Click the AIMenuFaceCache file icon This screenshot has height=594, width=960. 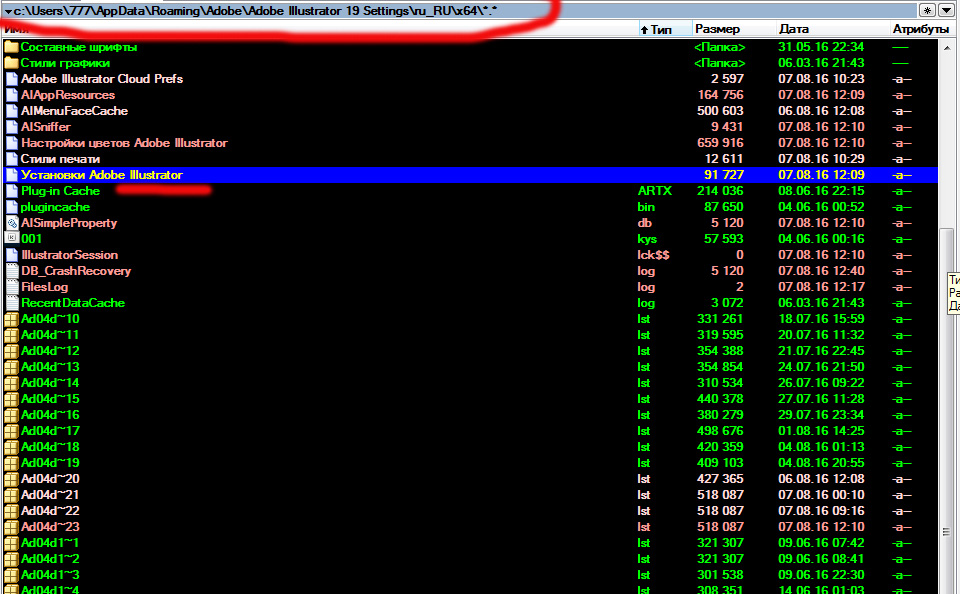click(12, 111)
